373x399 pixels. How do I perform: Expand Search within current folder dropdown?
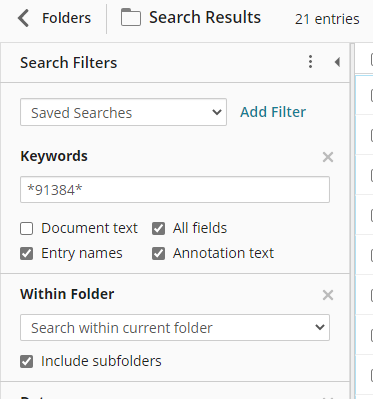coord(175,328)
